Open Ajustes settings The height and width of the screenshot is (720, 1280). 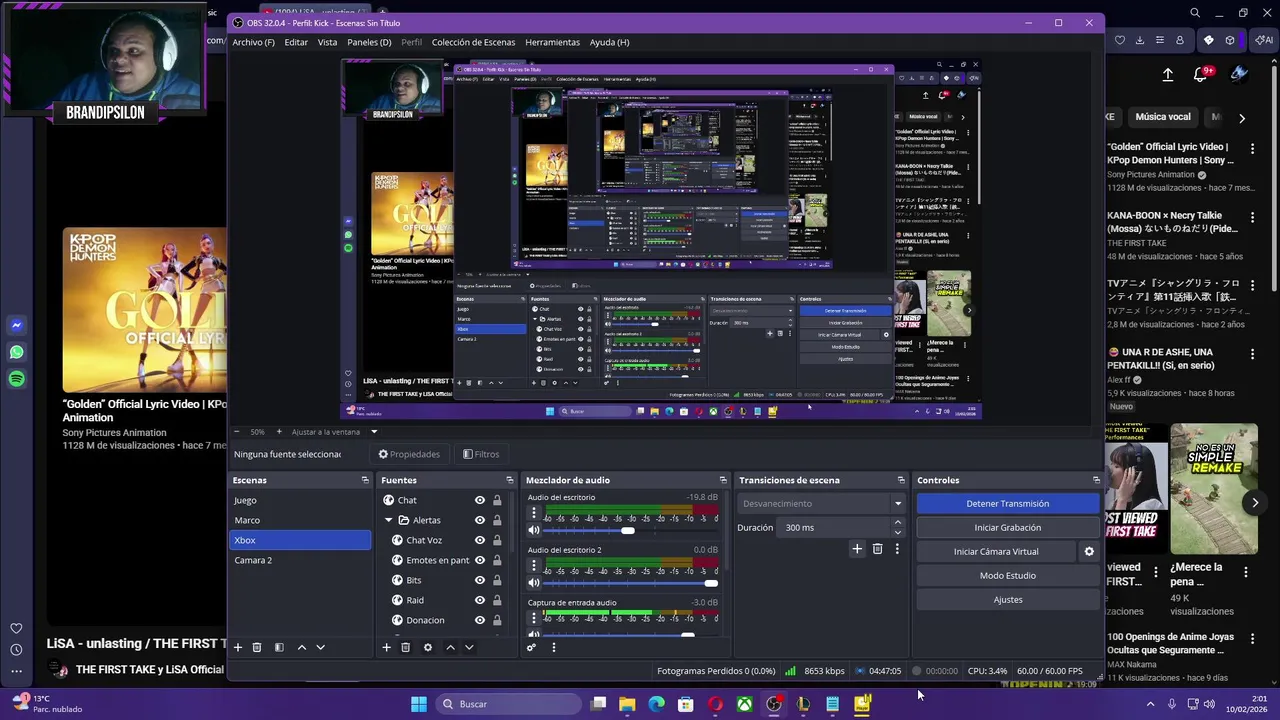click(1008, 599)
